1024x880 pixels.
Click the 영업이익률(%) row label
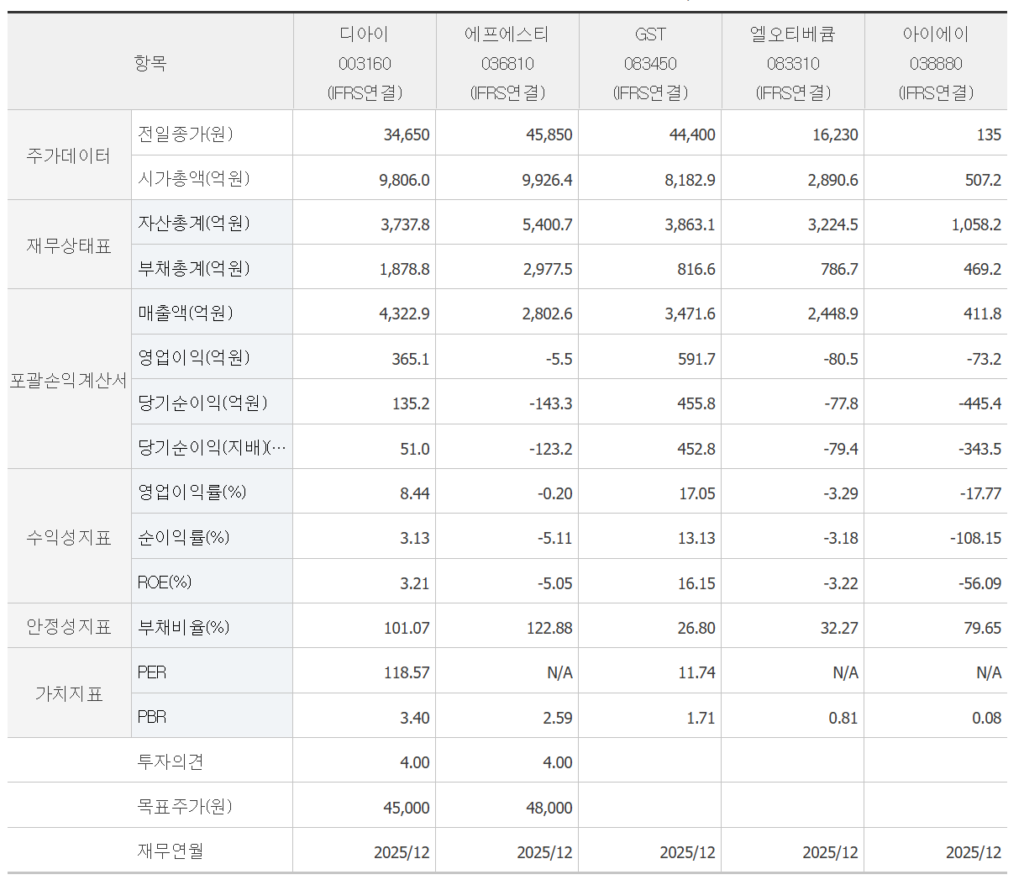click(x=192, y=492)
